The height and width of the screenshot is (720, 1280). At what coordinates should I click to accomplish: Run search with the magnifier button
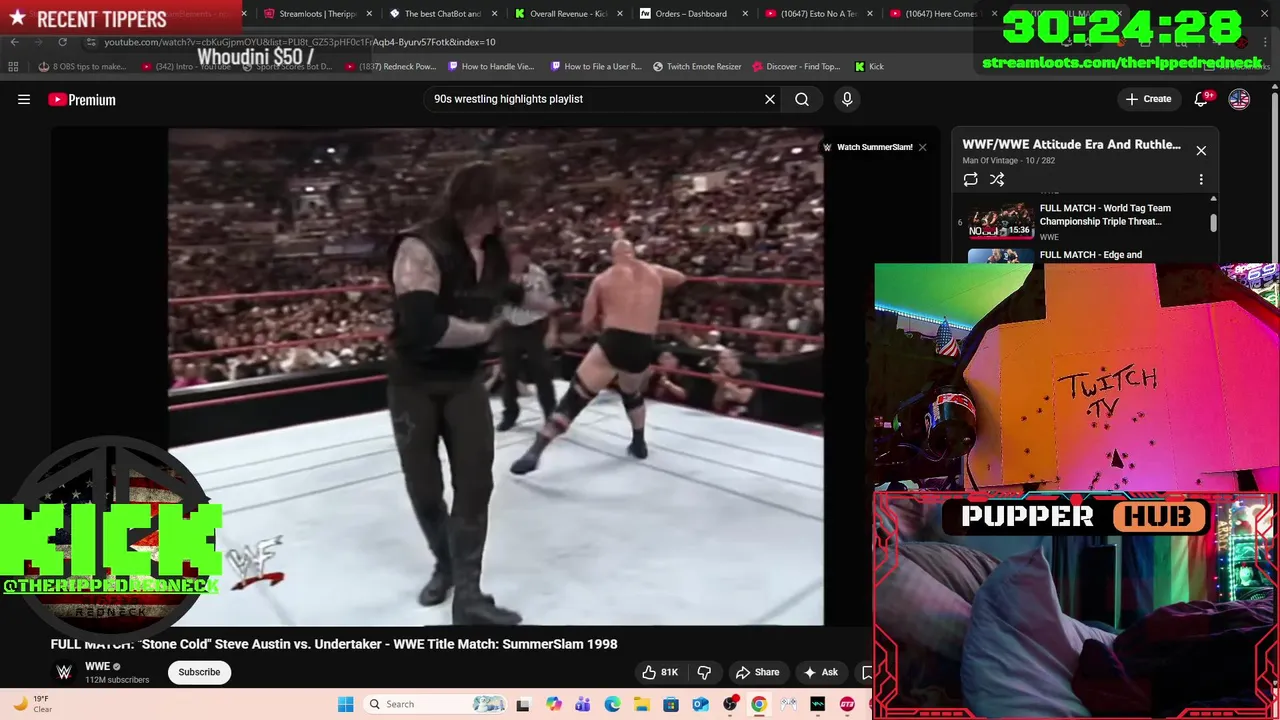(x=802, y=99)
